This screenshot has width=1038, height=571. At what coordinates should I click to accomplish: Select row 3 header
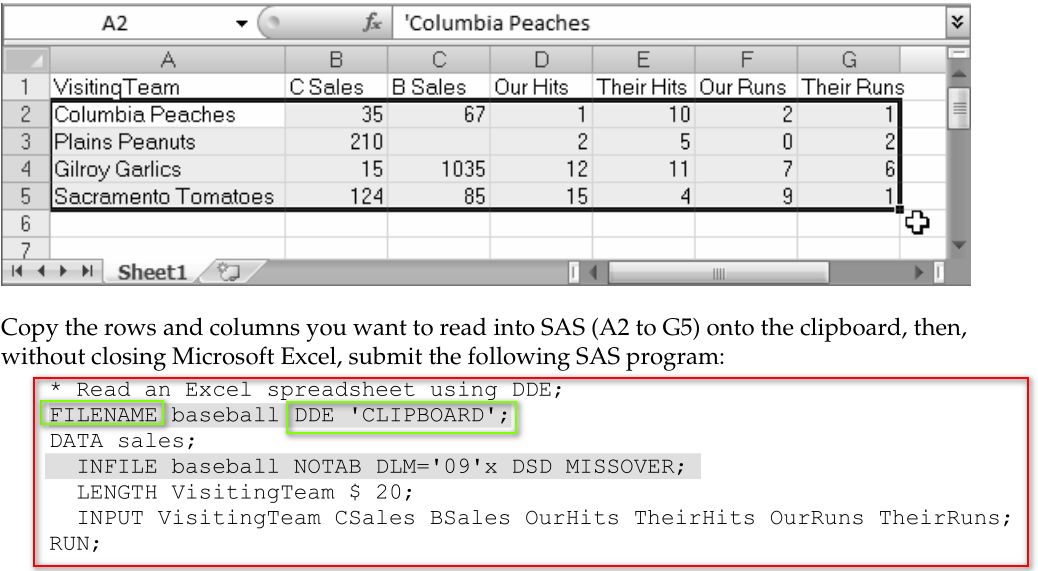(26, 142)
